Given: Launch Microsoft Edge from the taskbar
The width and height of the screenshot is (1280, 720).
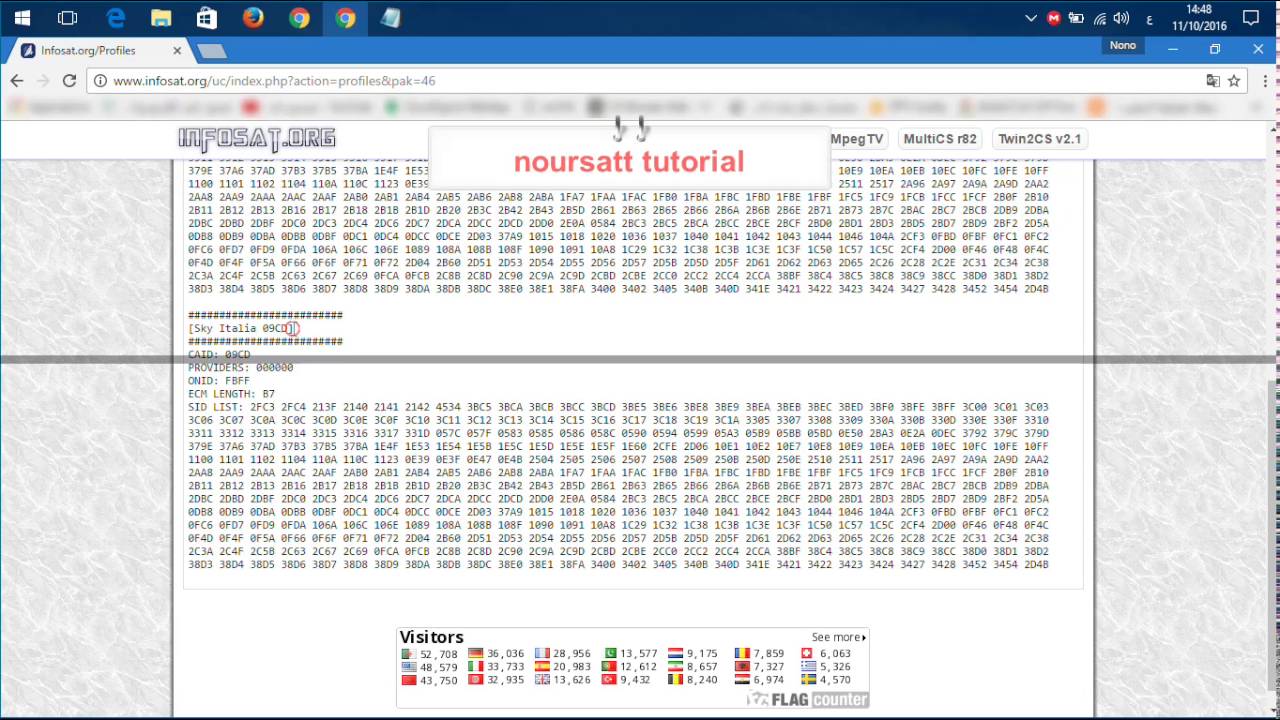Looking at the screenshot, I should pyautogui.click(x=115, y=18).
